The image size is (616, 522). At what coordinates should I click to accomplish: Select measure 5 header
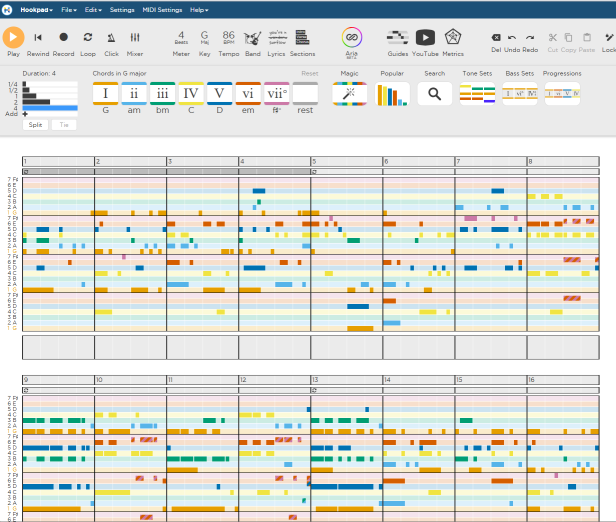[346, 161]
